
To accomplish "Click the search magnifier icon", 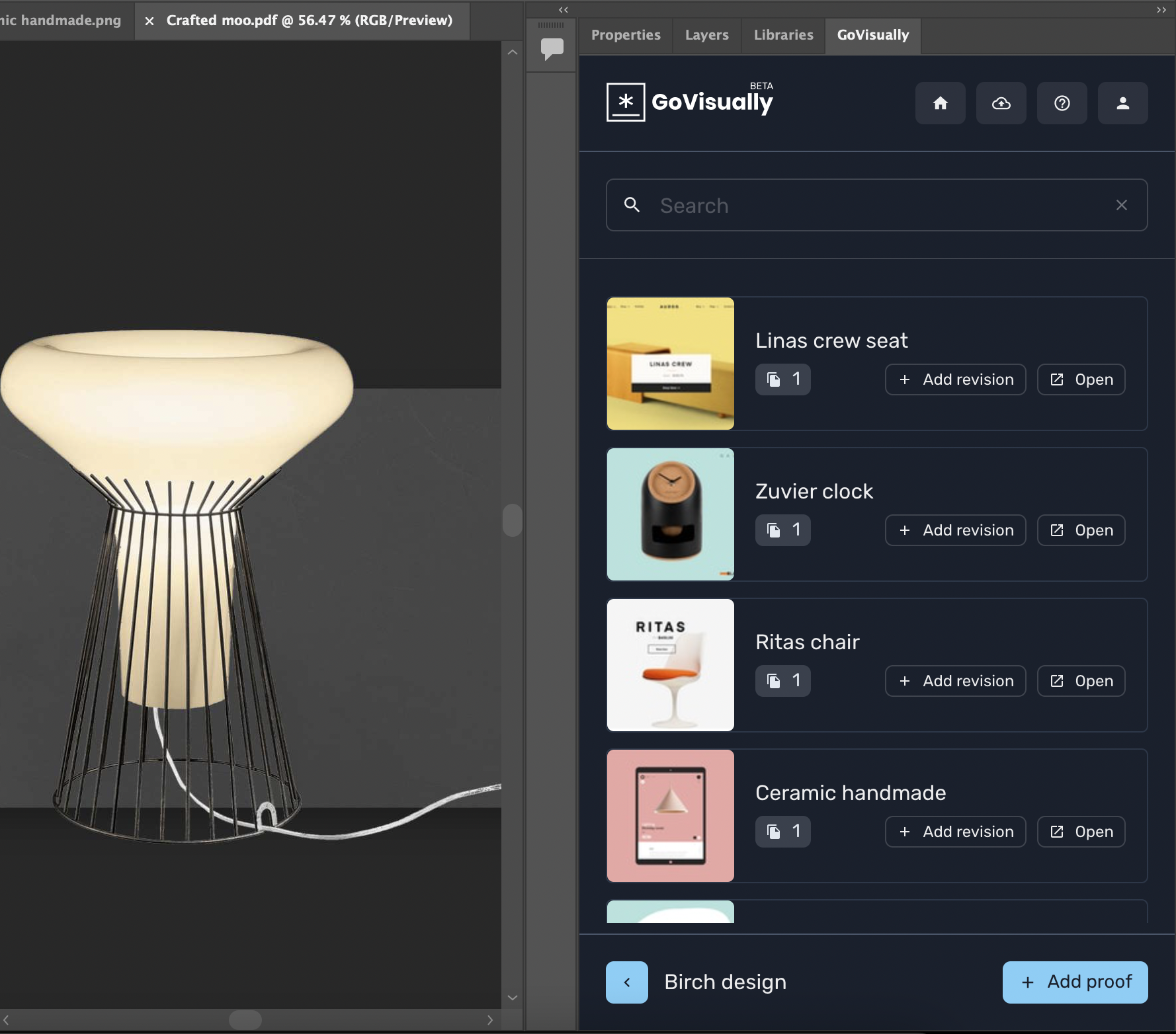I will [632, 205].
